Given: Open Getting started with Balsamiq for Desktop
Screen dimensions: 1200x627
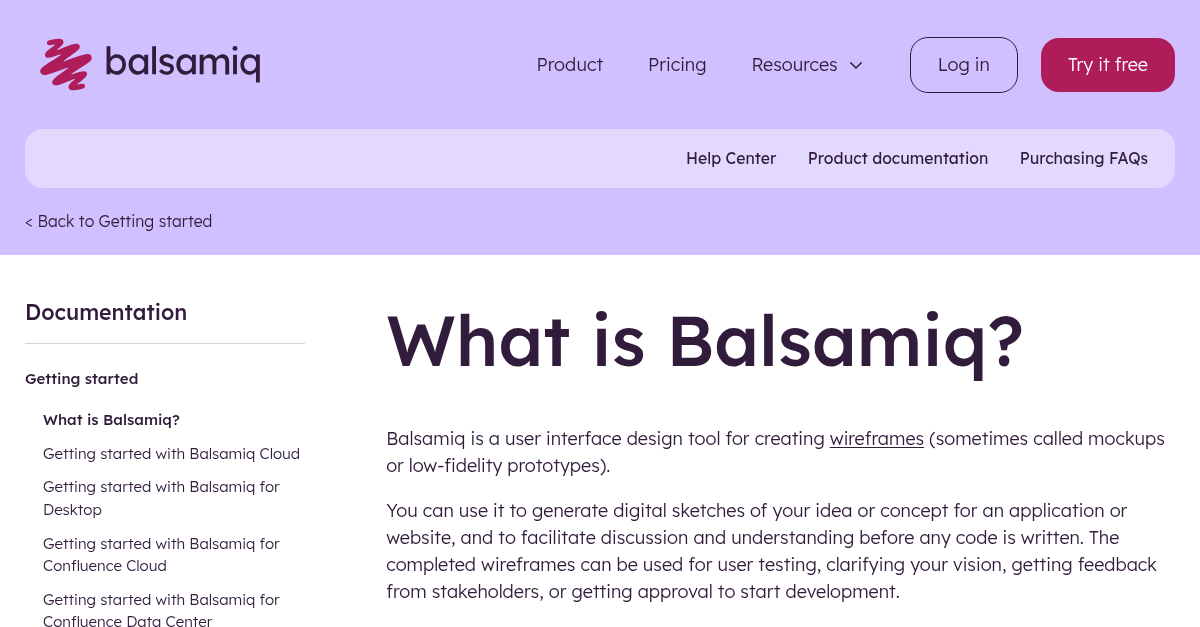Looking at the screenshot, I should (x=161, y=497).
